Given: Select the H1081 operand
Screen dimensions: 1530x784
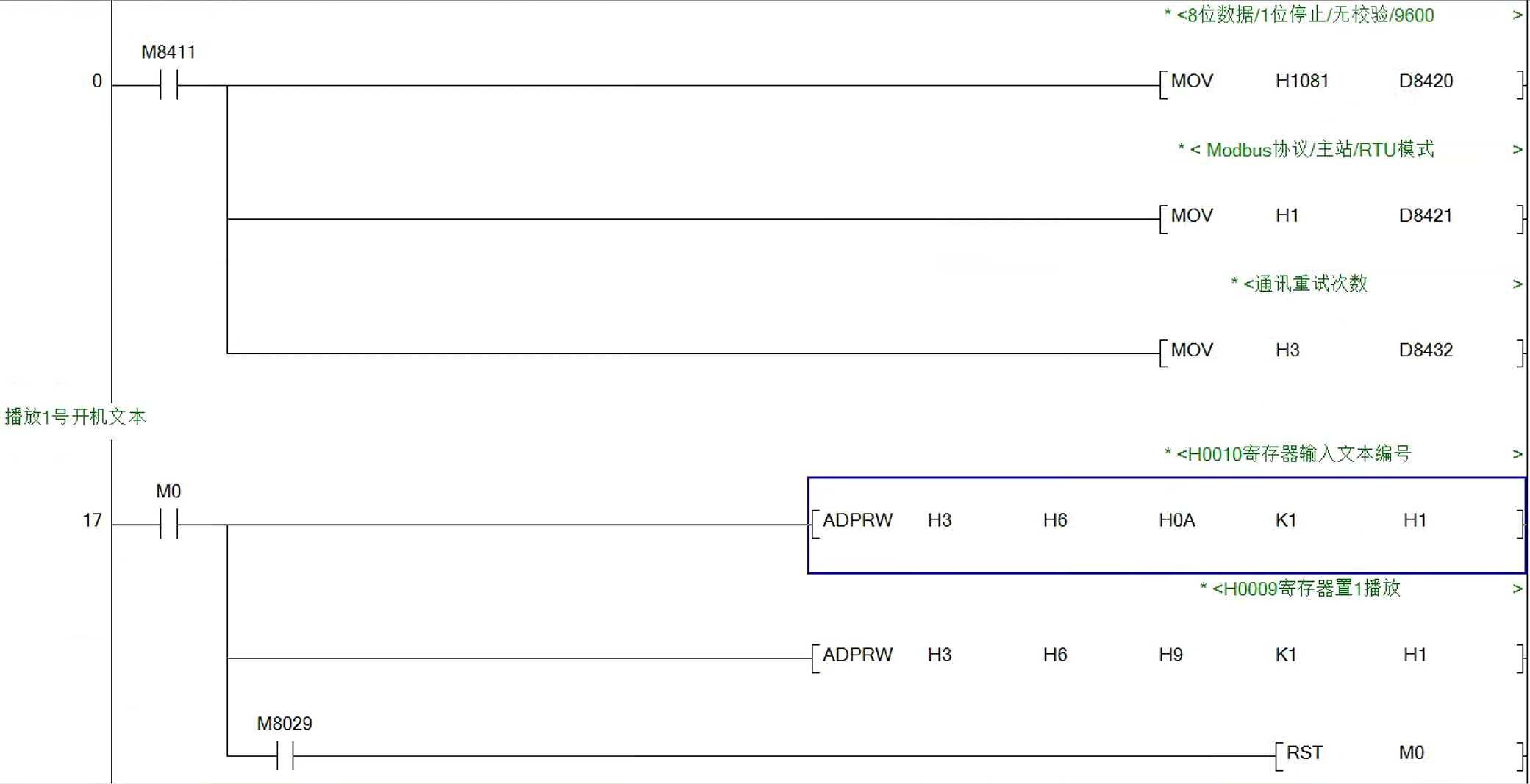Looking at the screenshot, I should click(x=1302, y=81).
